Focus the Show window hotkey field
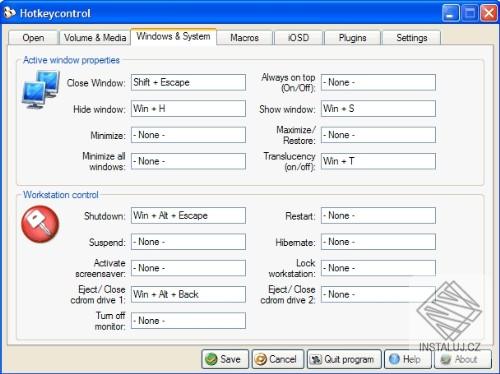 tap(378, 109)
